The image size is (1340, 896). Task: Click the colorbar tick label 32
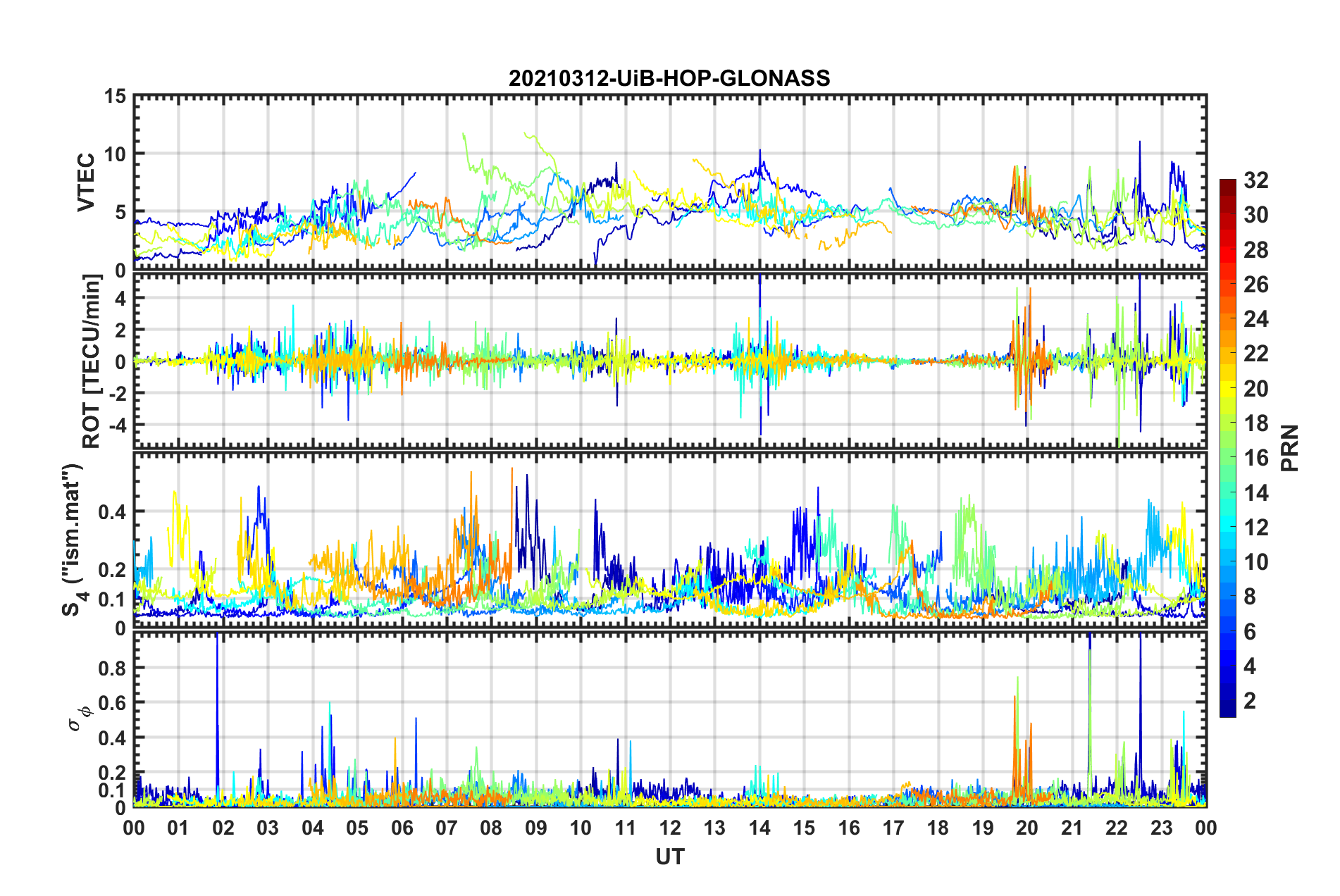1255,180
